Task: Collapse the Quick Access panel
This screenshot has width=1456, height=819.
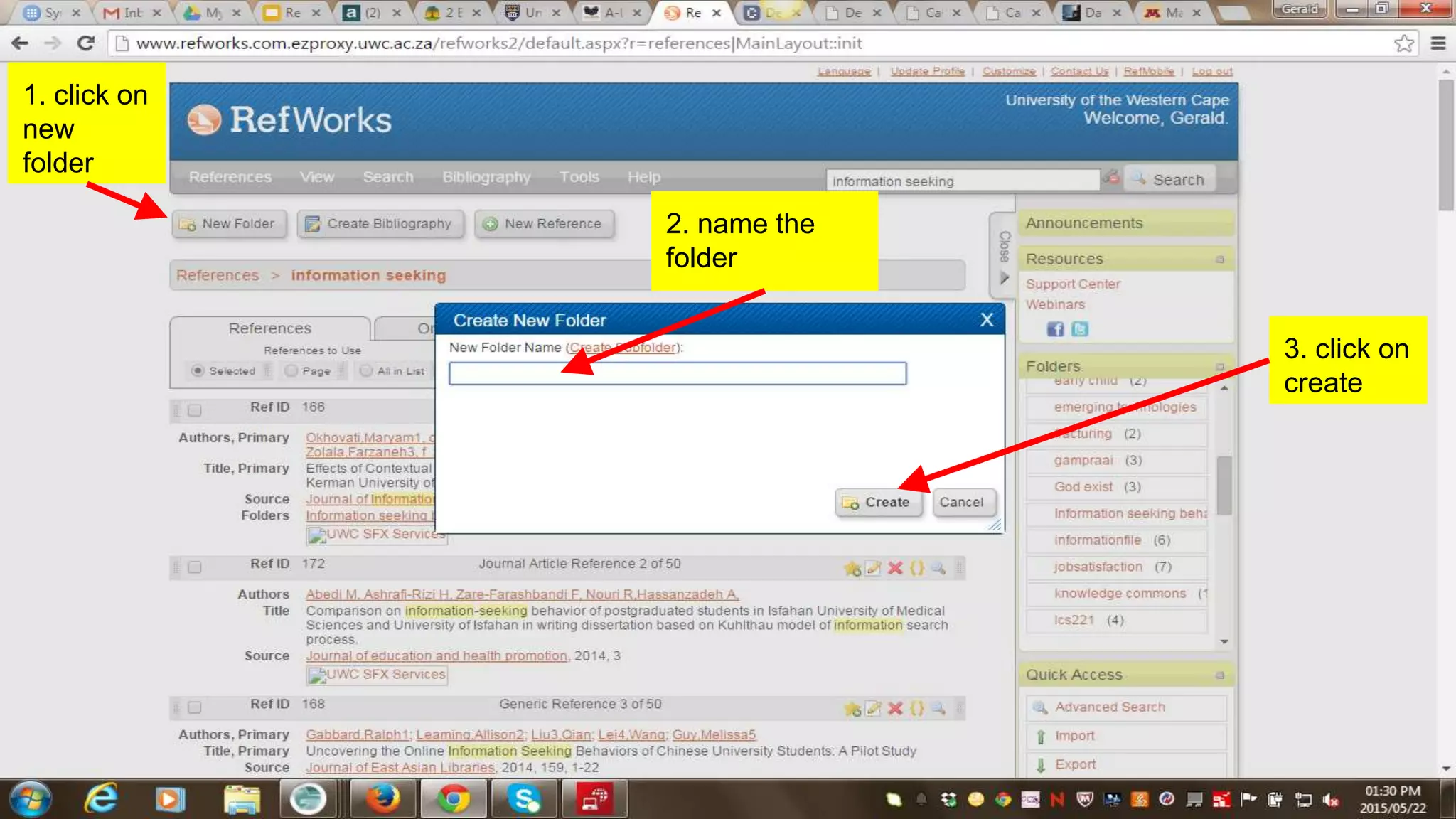Action: 1220,675
